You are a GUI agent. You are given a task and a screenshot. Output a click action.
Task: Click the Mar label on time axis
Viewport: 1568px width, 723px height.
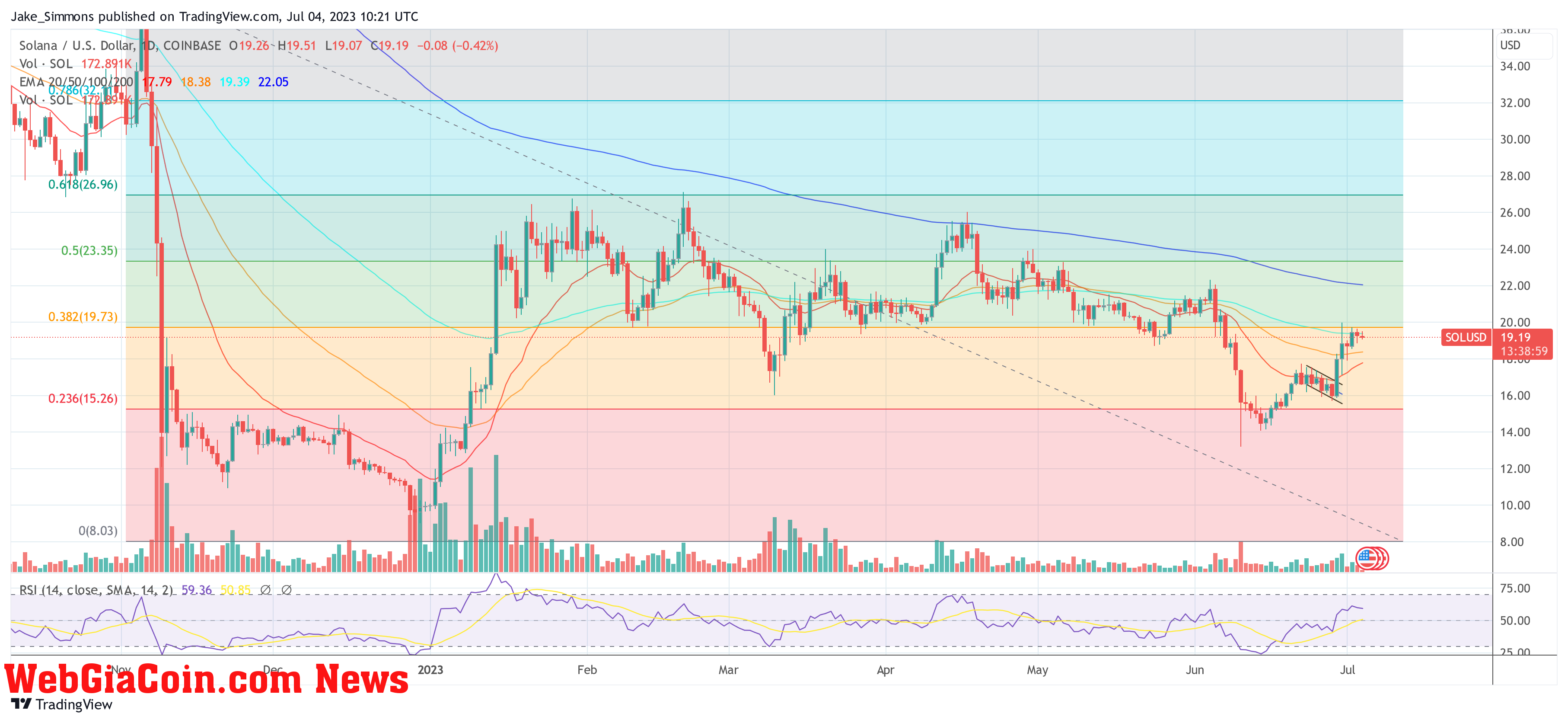tap(728, 669)
